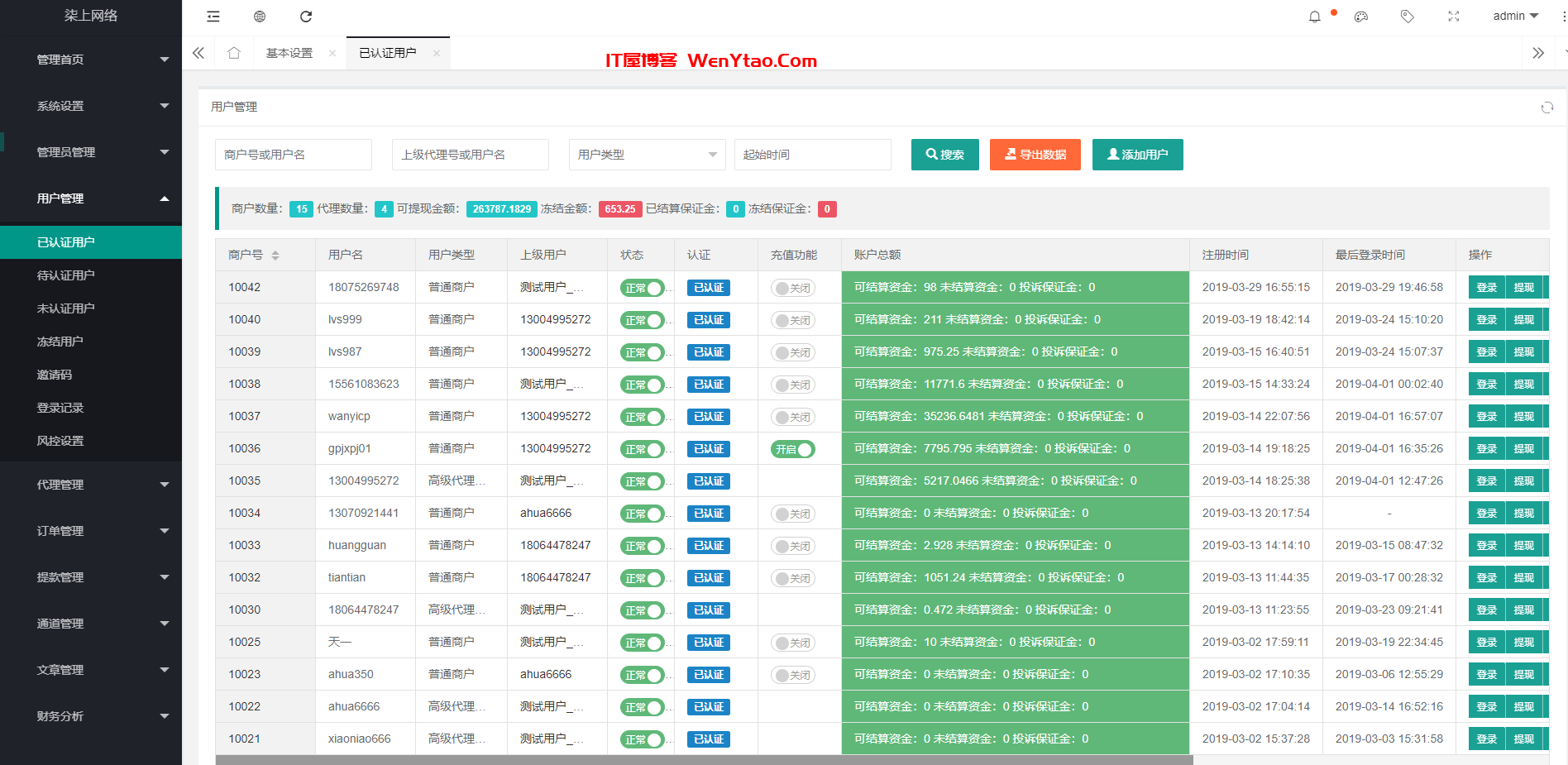The image size is (1568, 765).
Task: Toggle 充值功能 switch for tiantian
Action: tap(793, 578)
